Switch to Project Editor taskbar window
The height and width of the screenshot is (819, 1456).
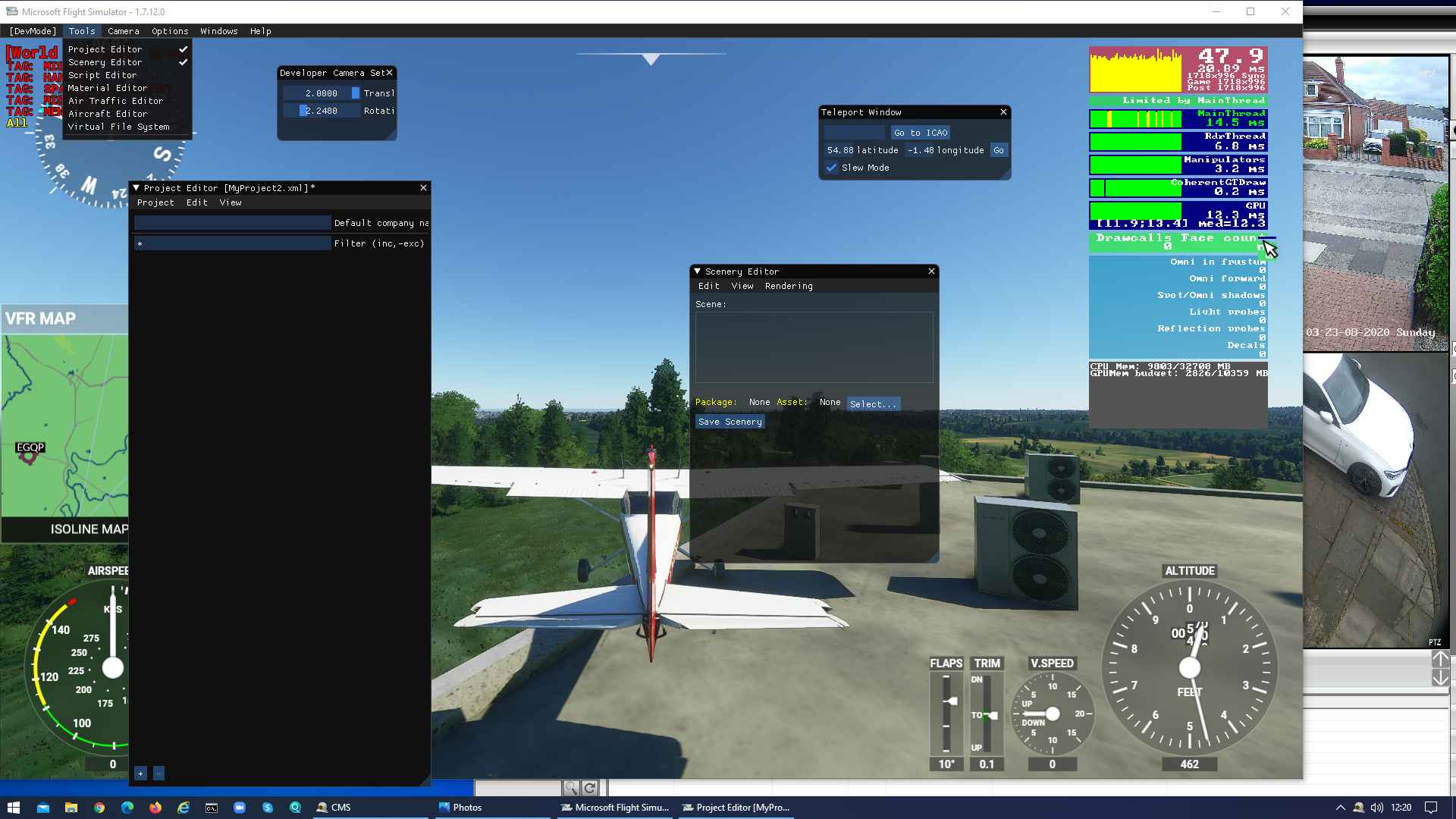tap(737, 808)
